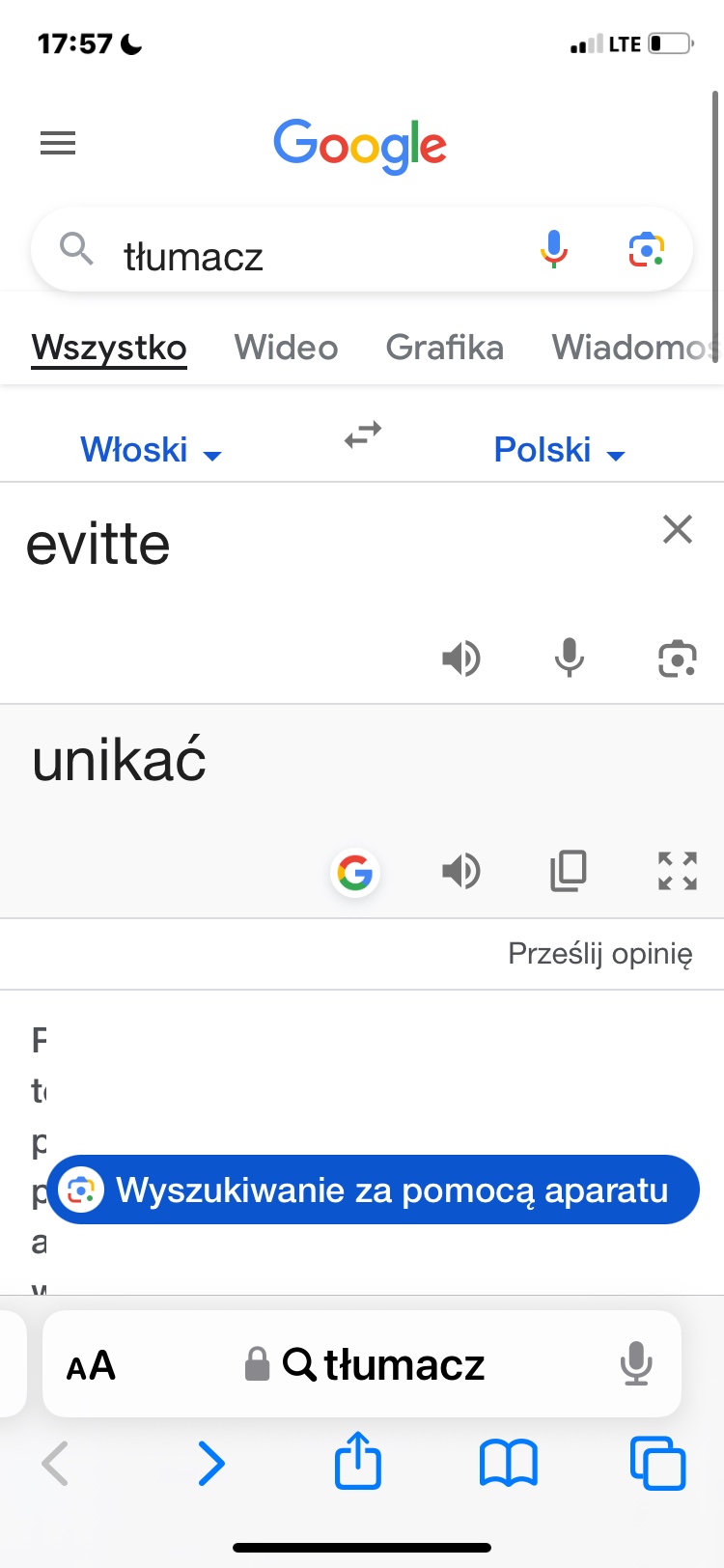Screen dimensions: 724x1568
Task: Expand the Polski target language dropdown
Action: [559, 450]
